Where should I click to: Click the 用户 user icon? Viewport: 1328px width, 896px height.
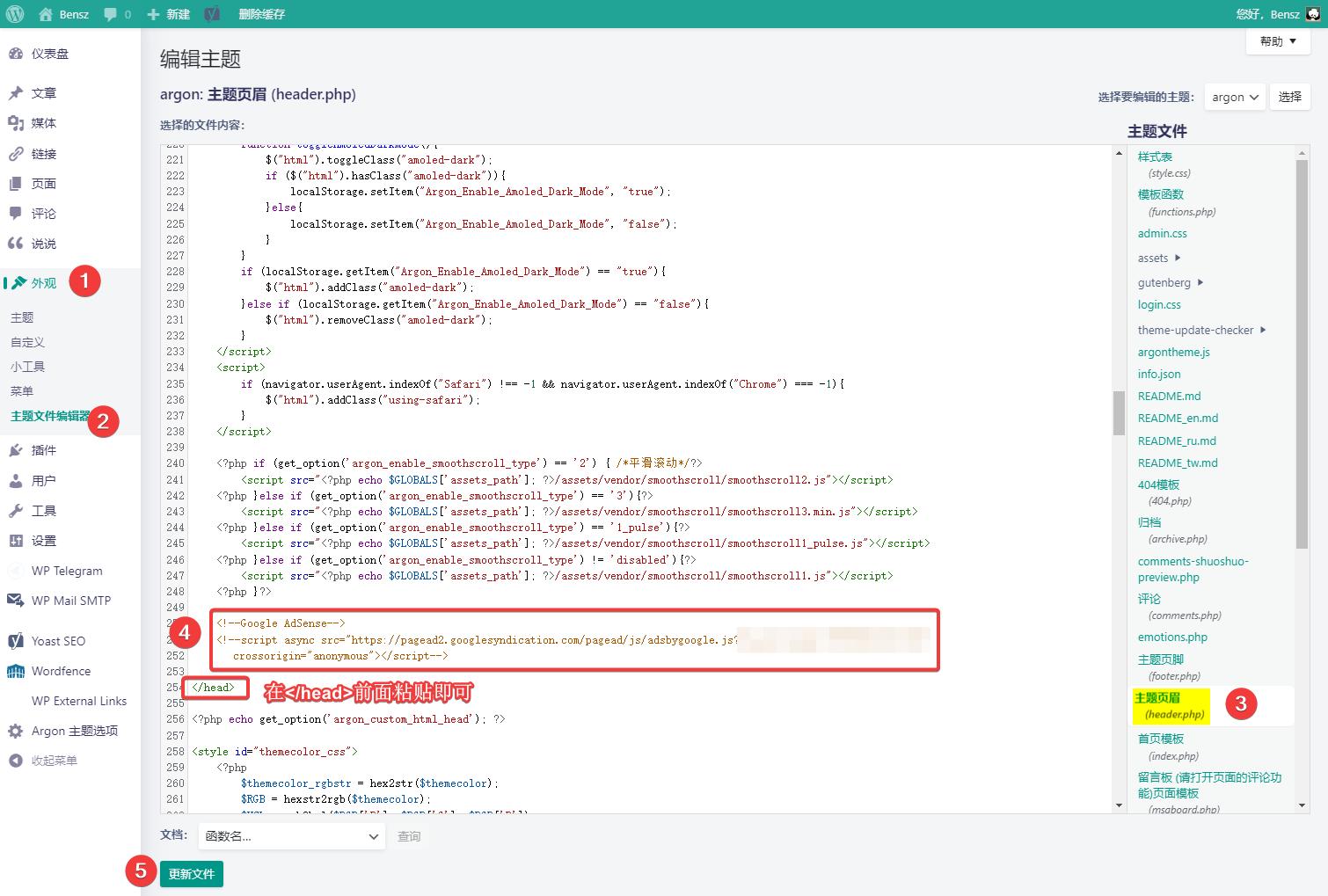pyautogui.click(x=16, y=481)
